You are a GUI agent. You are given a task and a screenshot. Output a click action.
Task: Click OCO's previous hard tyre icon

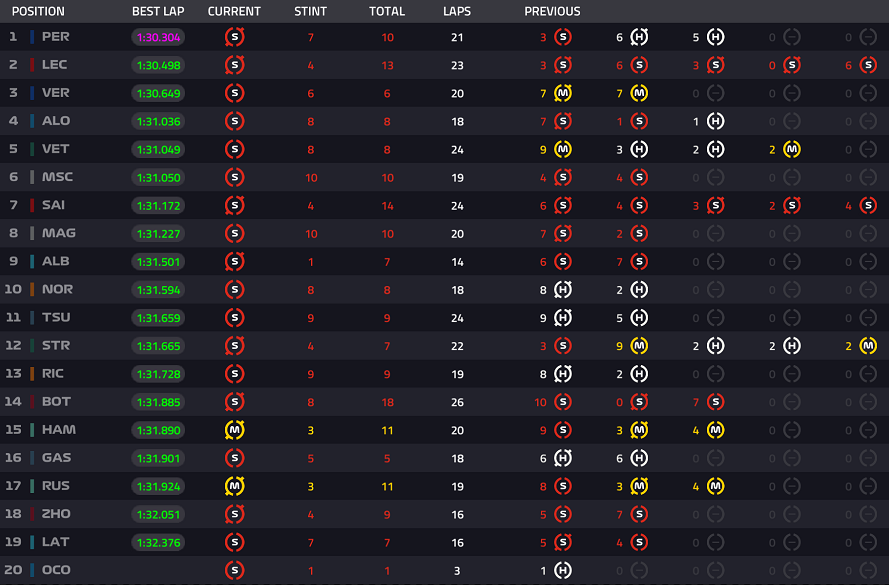coord(562,570)
